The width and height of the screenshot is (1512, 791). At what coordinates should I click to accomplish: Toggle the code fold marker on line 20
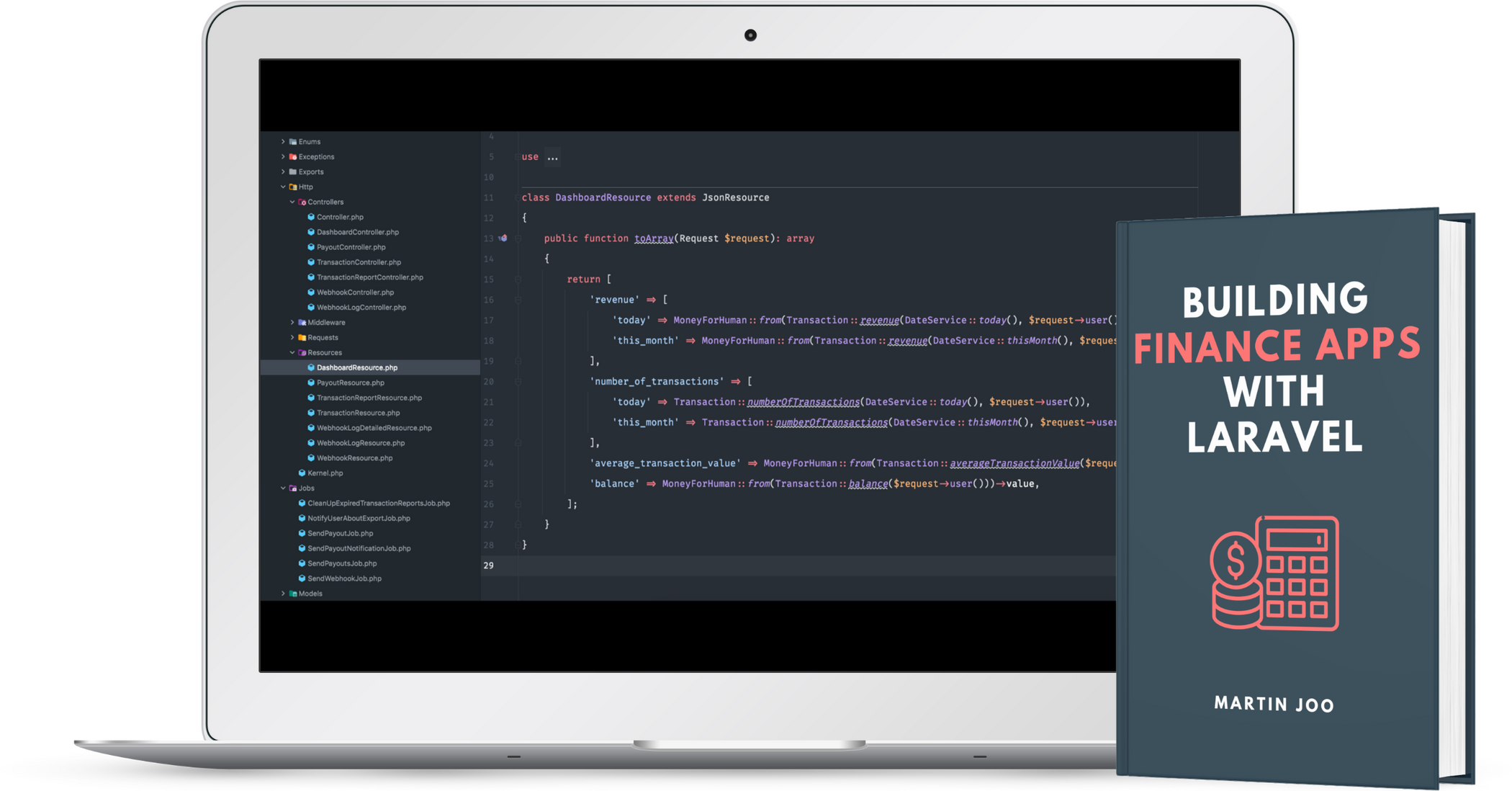(x=518, y=382)
